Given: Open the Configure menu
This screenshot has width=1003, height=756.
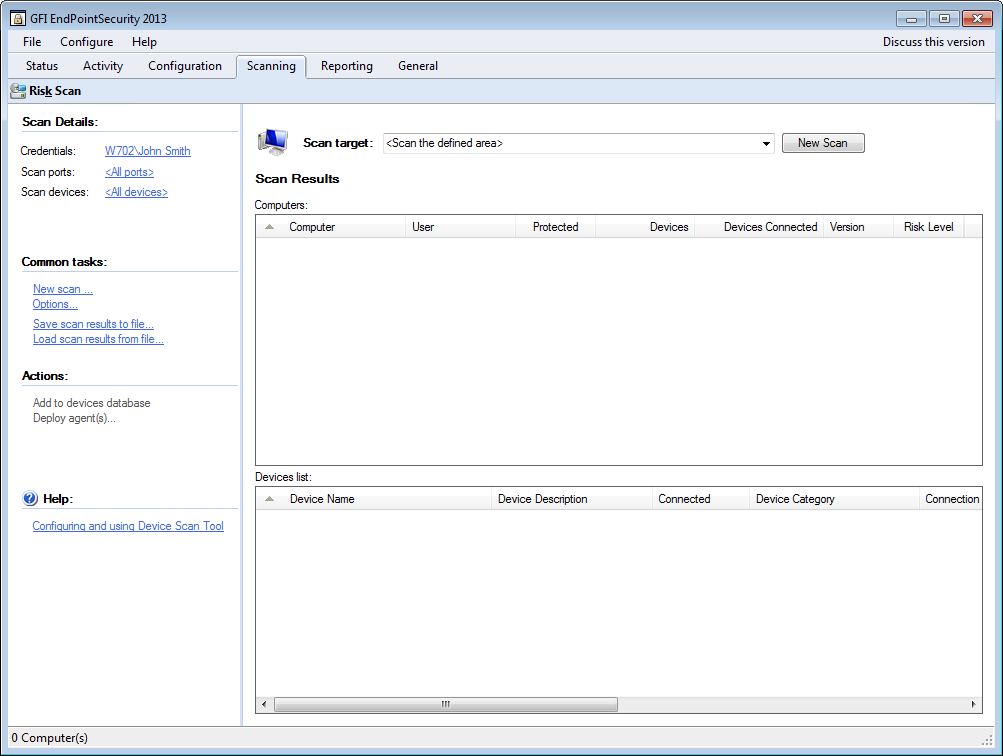Looking at the screenshot, I should tap(86, 42).
